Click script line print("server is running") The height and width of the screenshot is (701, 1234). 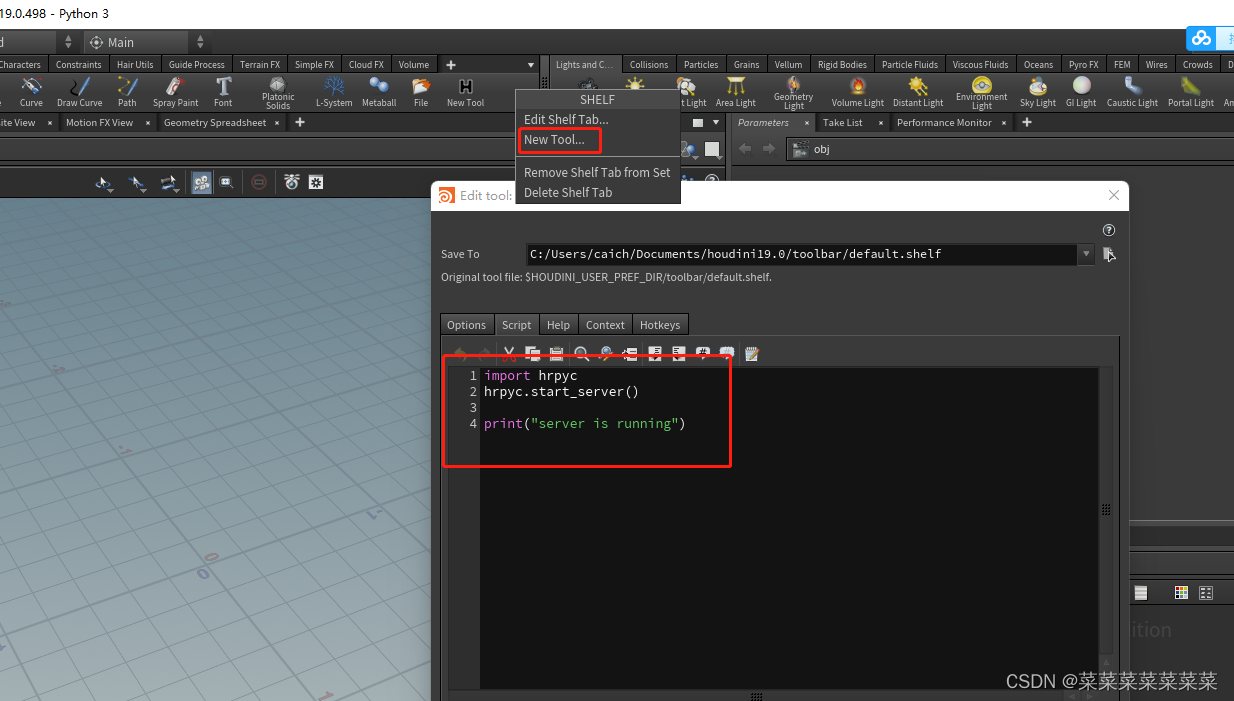585,424
